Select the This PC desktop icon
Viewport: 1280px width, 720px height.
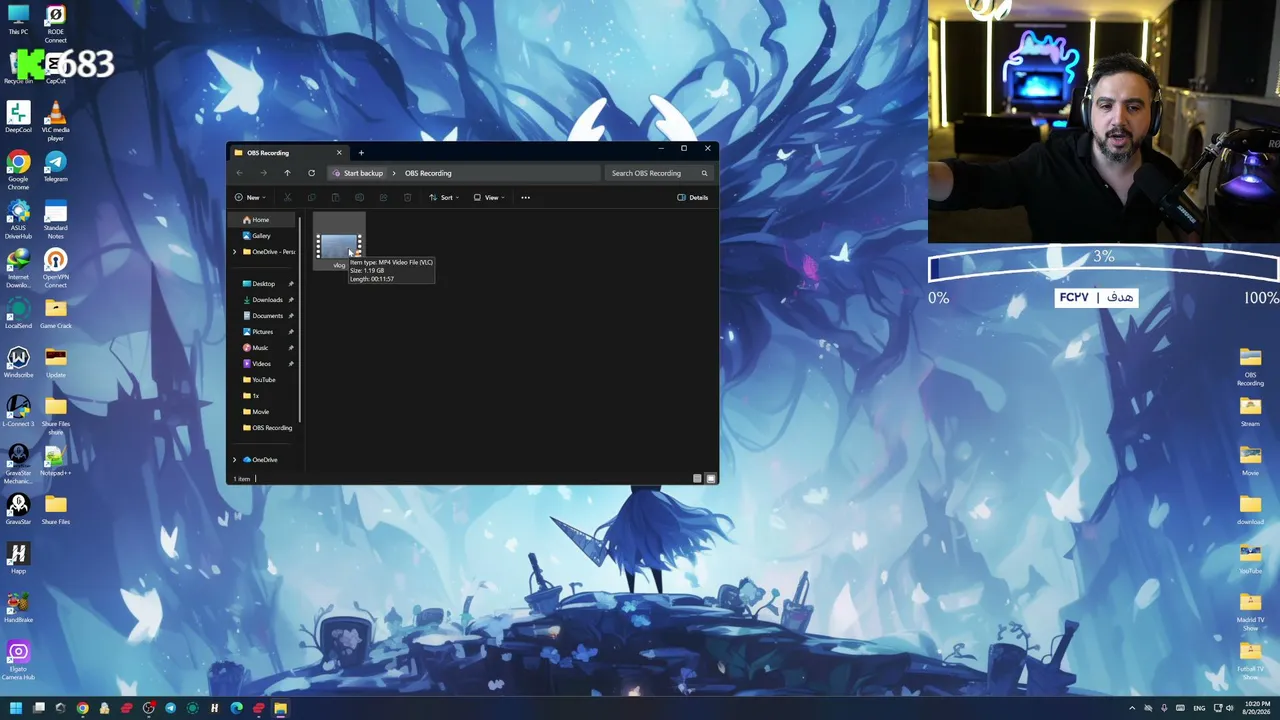(x=18, y=20)
